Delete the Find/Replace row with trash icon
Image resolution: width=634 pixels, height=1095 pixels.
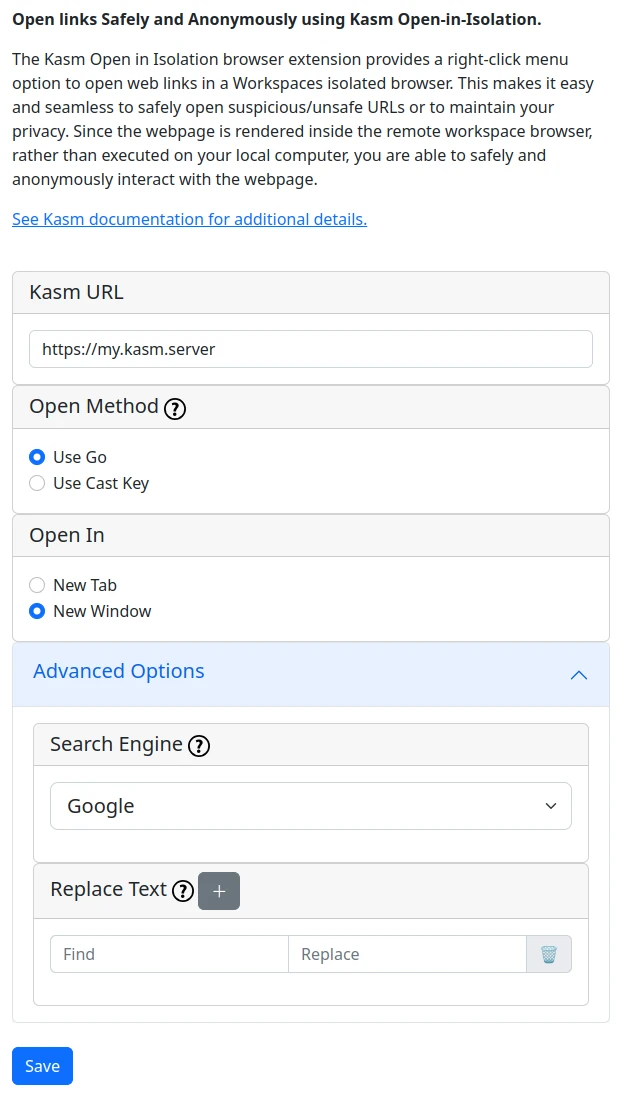click(x=549, y=954)
